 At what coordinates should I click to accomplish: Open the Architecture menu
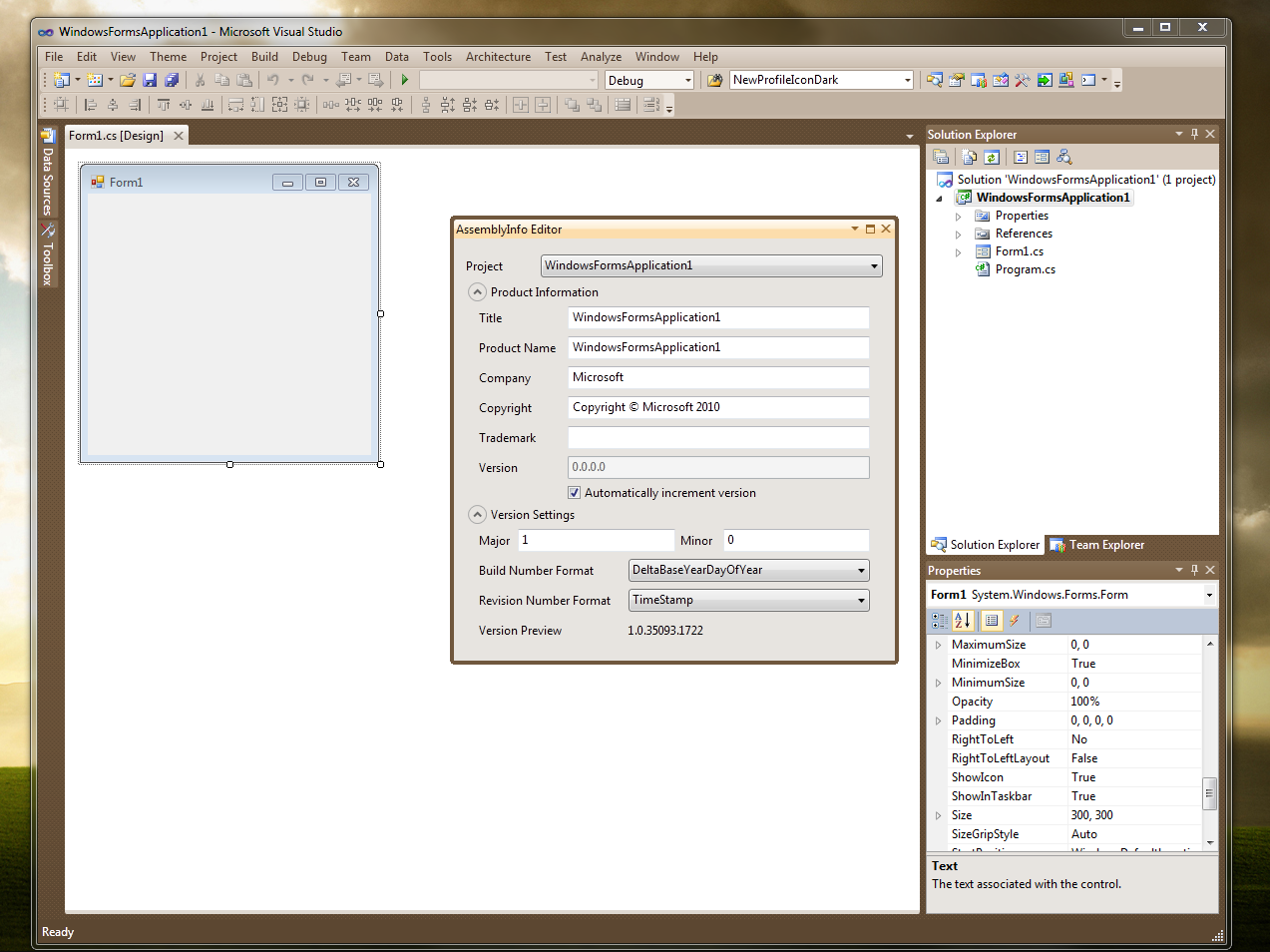pos(498,57)
